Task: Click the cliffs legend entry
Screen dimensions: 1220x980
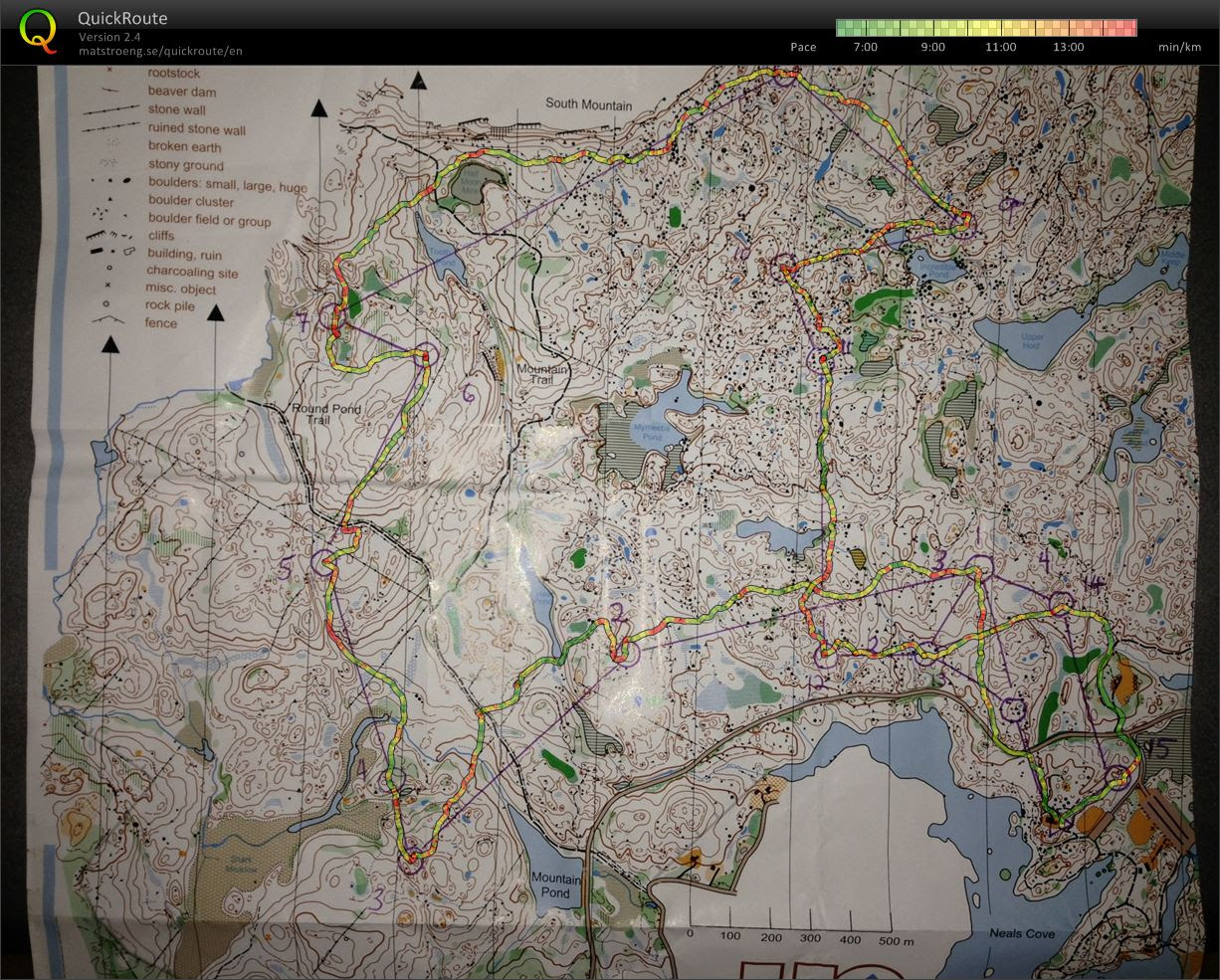Action: click(x=160, y=236)
